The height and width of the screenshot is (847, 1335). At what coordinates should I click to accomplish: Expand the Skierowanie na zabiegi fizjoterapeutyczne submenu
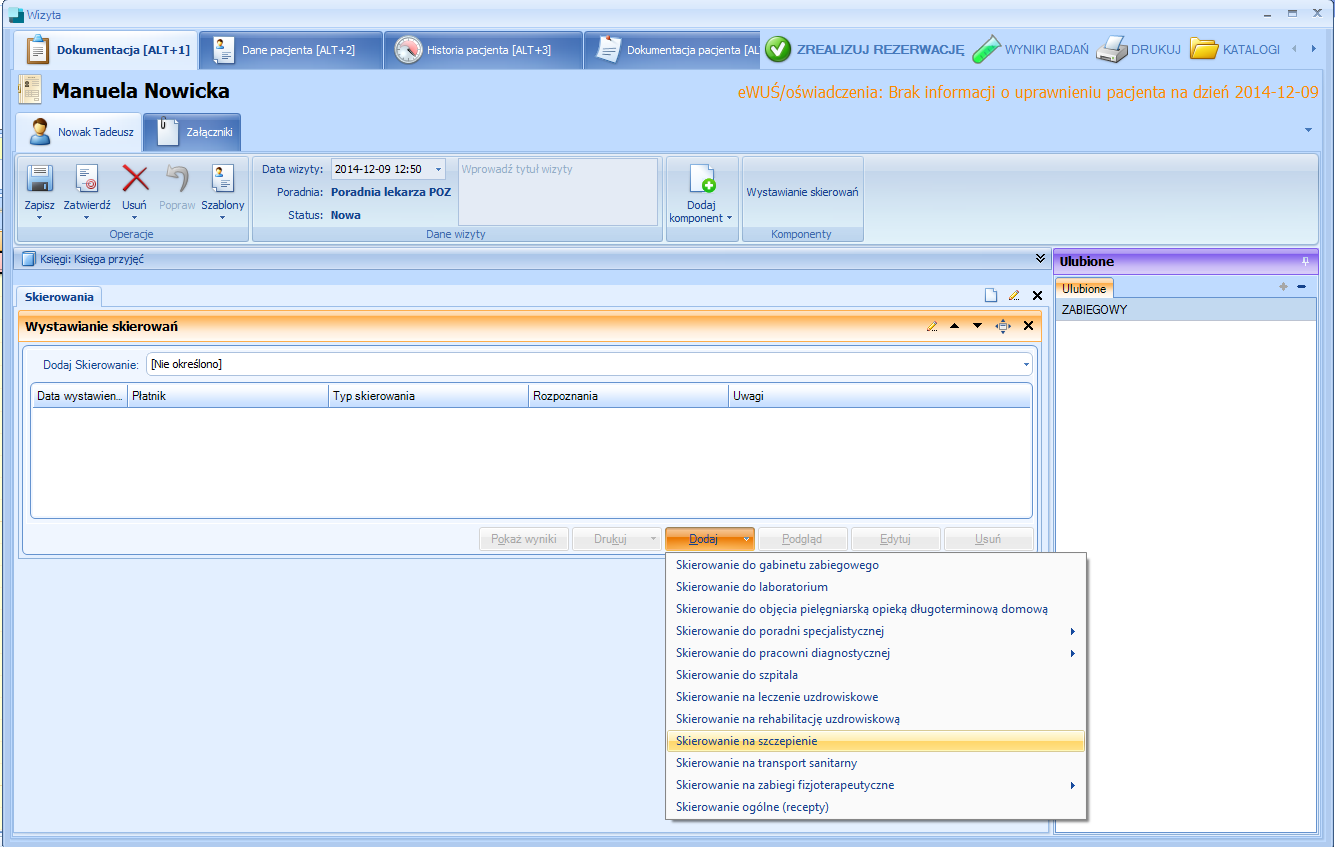(x=1073, y=786)
